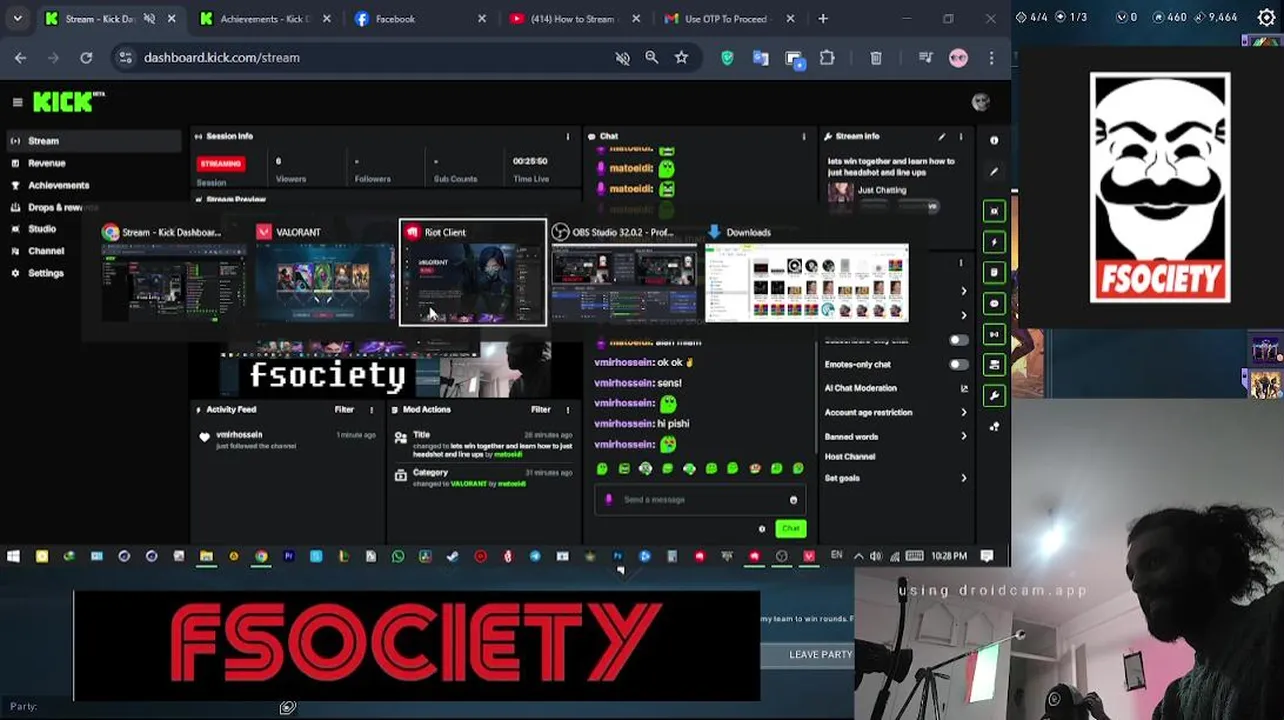Click the lightning bolt icon in right rail
This screenshot has height=720, width=1284.
point(994,242)
